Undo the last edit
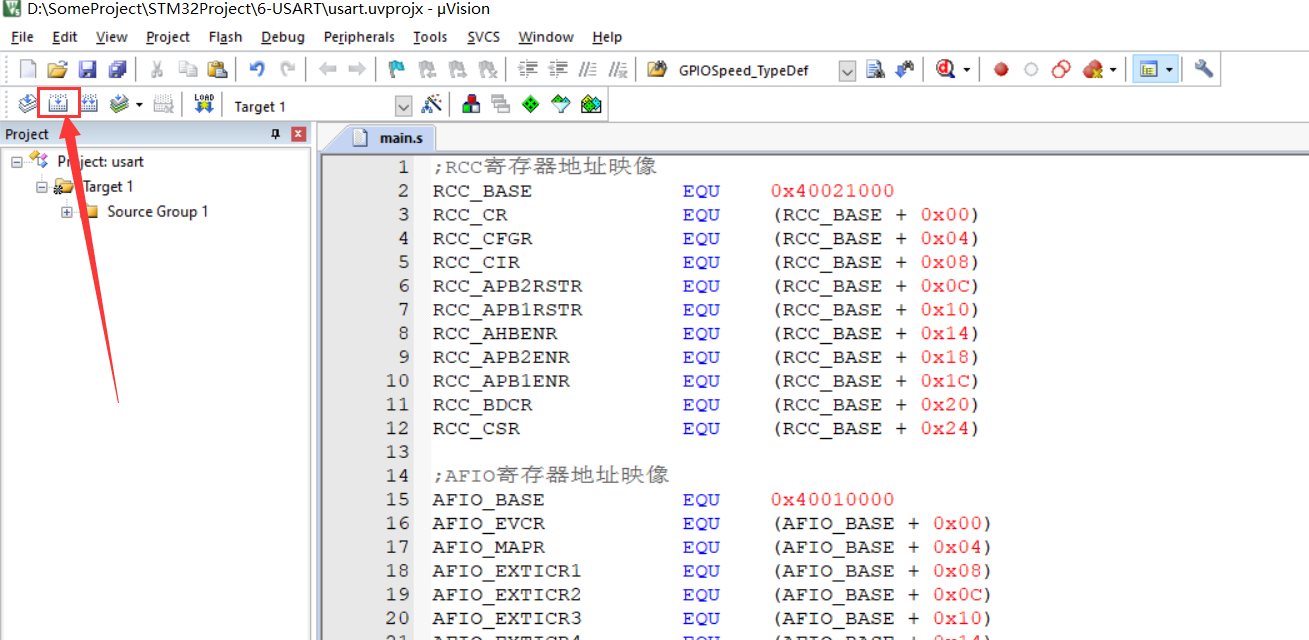 (257, 69)
